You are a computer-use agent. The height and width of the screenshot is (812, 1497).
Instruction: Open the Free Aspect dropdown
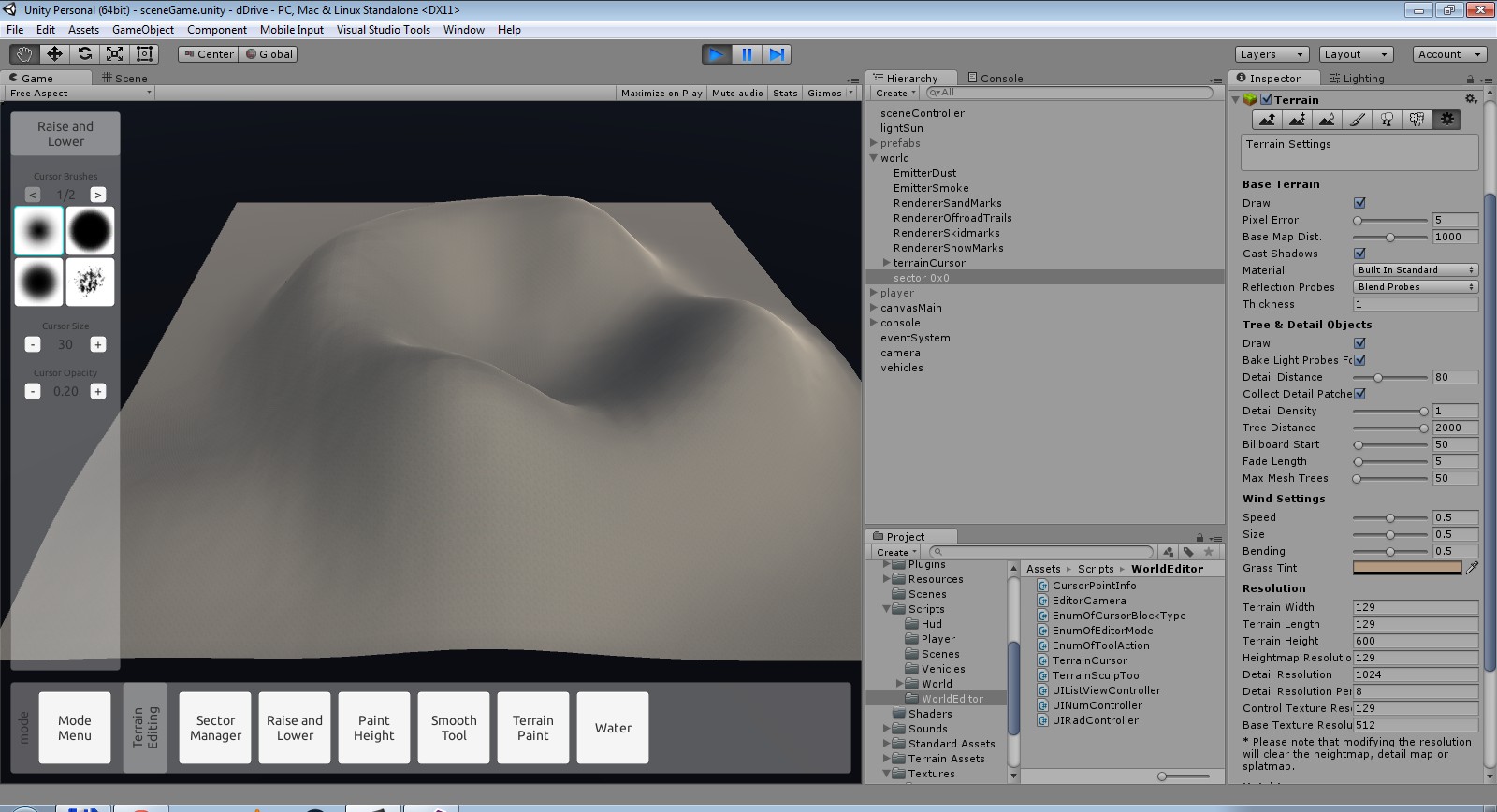click(80, 93)
